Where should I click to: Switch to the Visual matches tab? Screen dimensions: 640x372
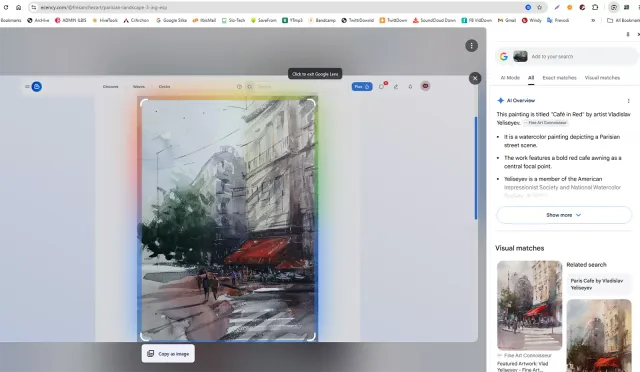pyautogui.click(x=602, y=78)
